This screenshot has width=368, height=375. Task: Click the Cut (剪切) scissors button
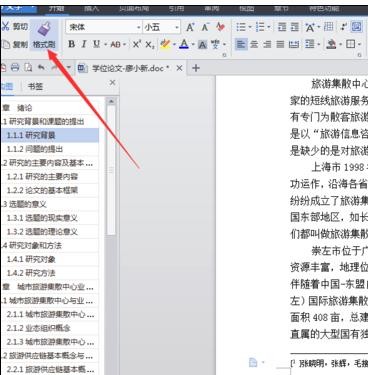15,27
